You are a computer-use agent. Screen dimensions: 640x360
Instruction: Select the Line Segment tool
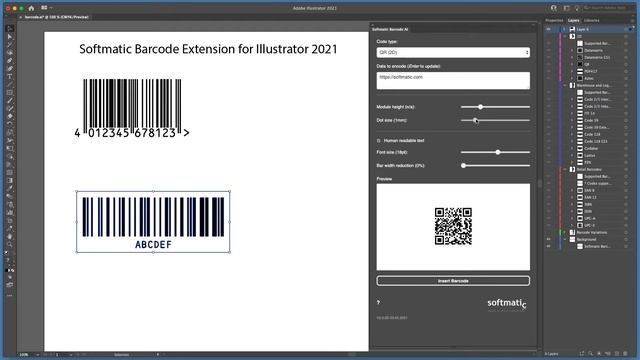(x=10, y=84)
